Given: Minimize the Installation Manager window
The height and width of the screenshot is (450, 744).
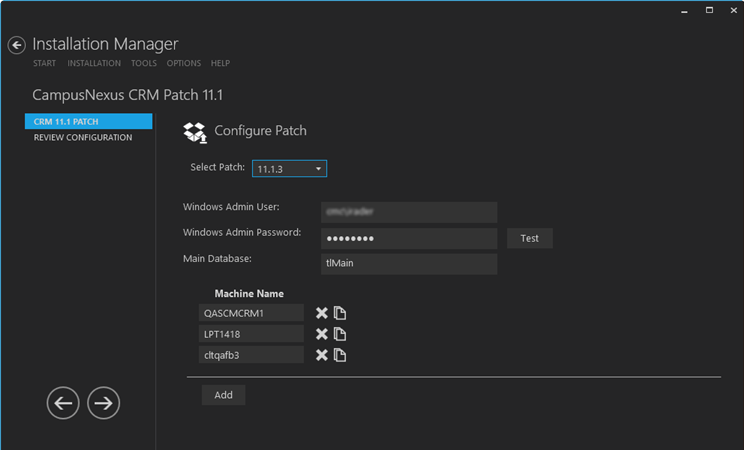Looking at the screenshot, I should point(684,10).
